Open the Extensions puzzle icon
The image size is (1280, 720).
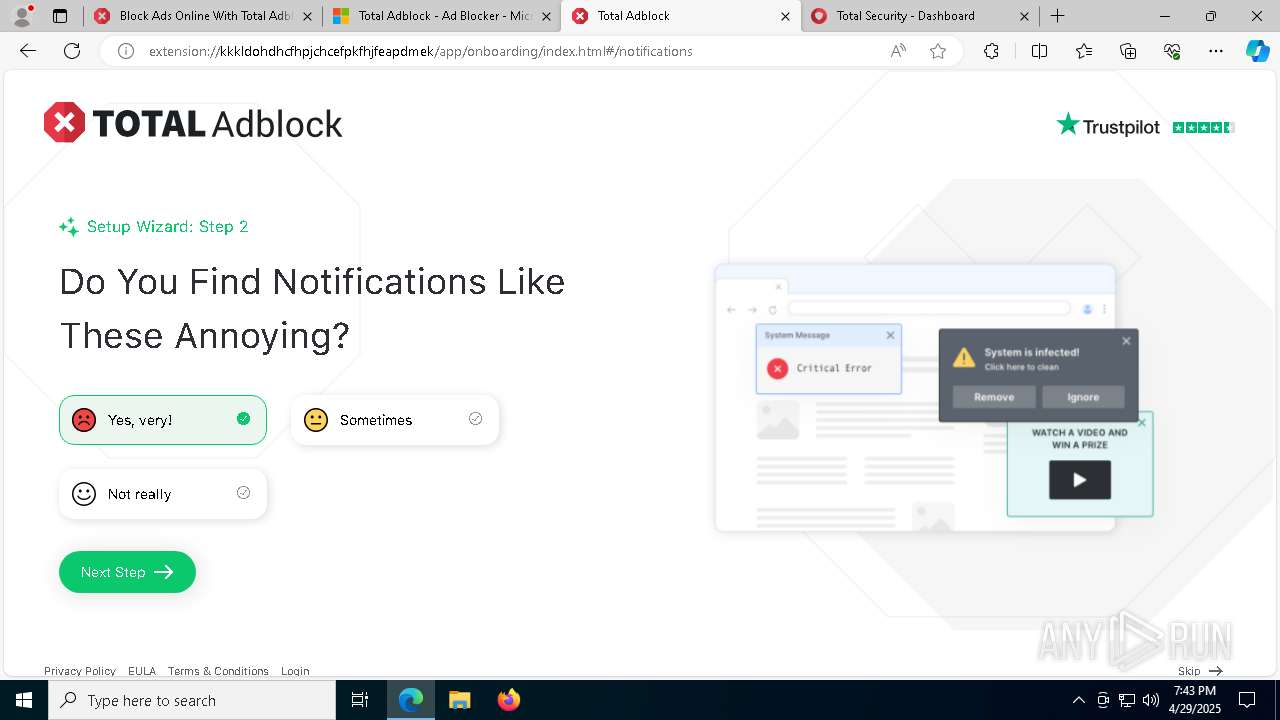pyautogui.click(x=991, y=51)
